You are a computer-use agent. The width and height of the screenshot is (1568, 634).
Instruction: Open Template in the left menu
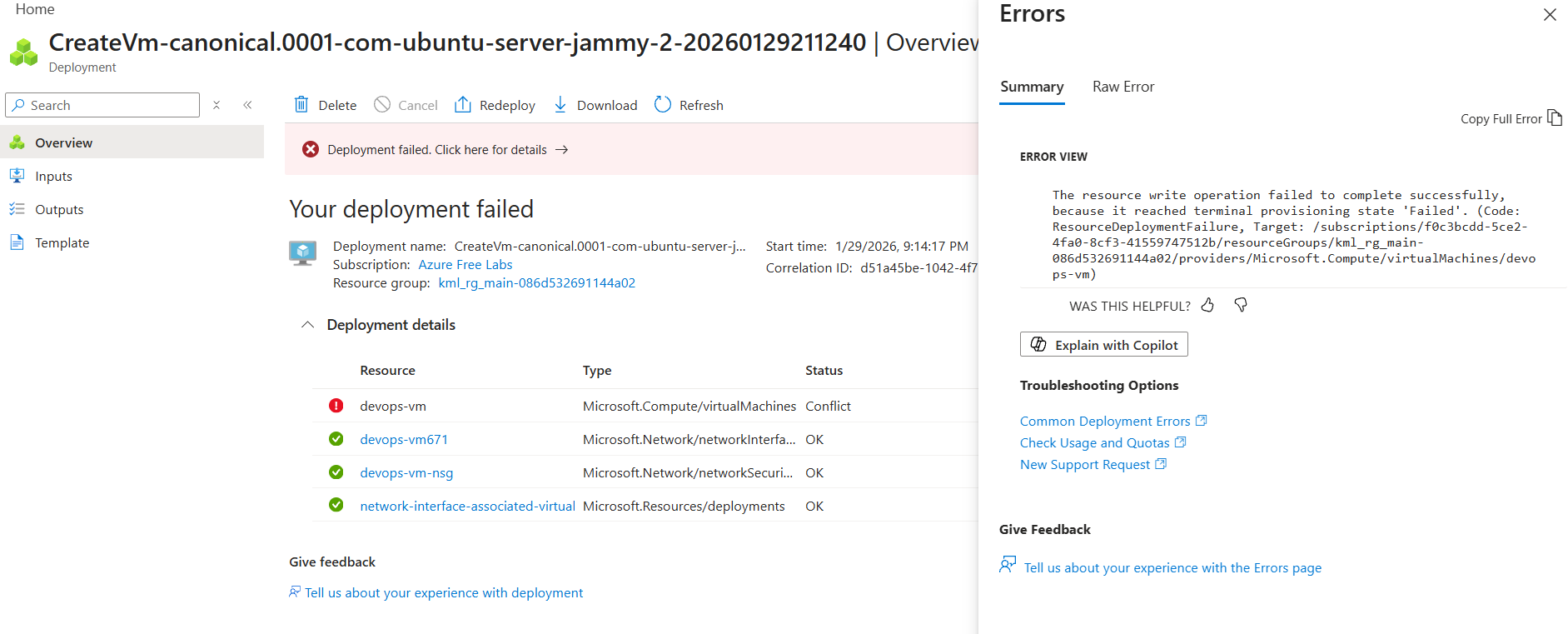click(62, 242)
